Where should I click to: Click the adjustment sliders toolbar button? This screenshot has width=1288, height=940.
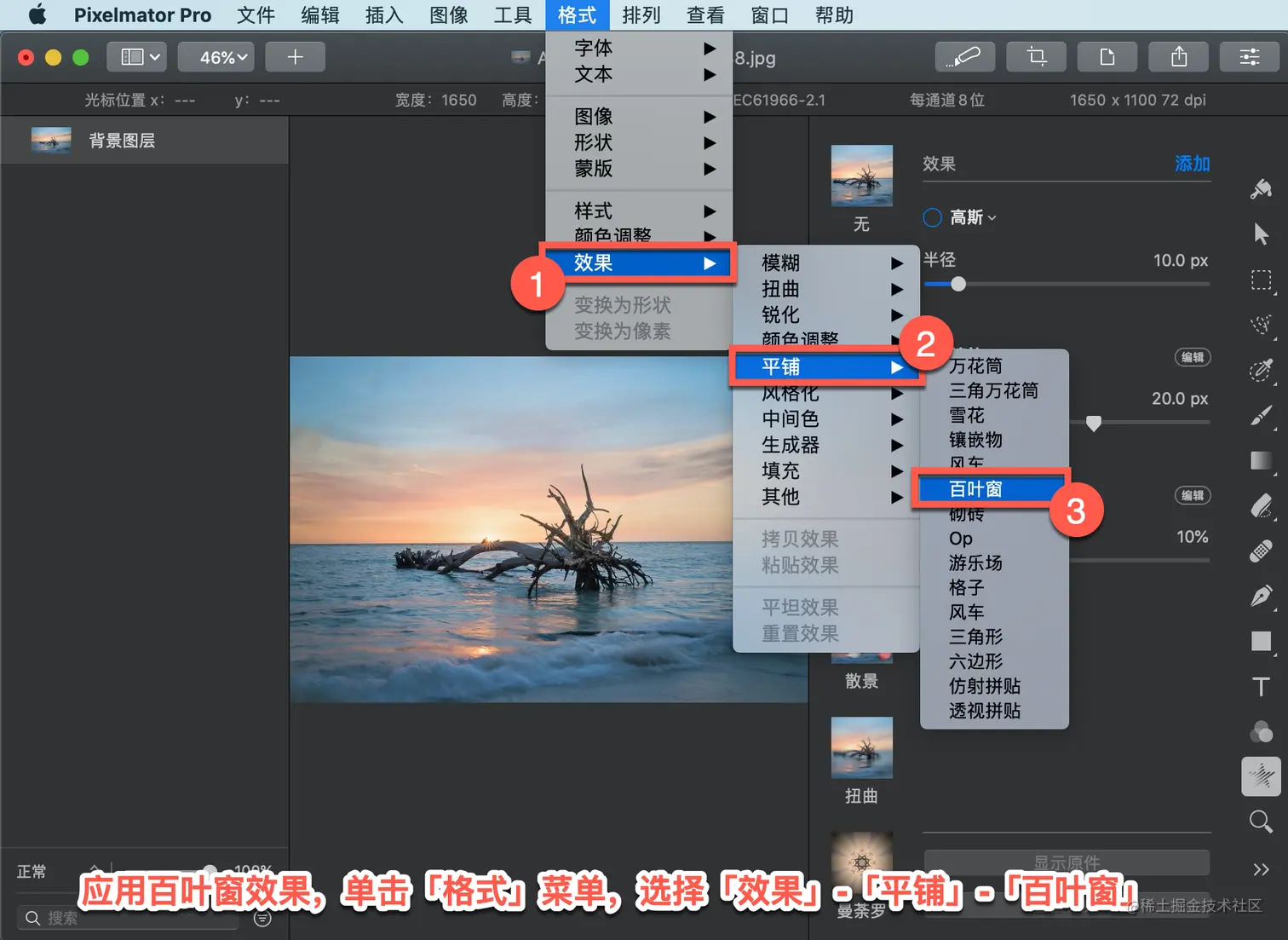[1250, 57]
